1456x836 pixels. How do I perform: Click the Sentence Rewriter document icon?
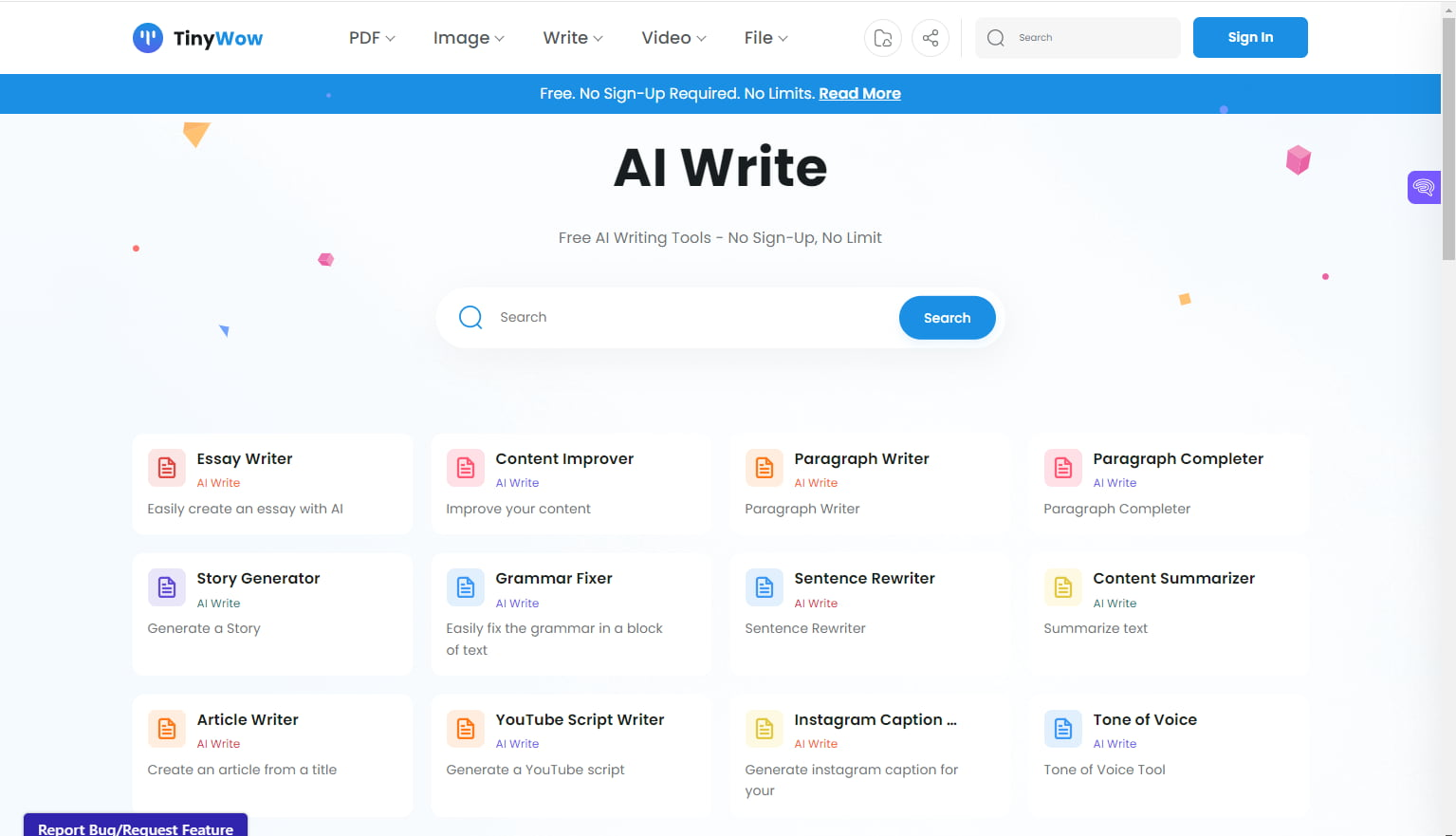(765, 587)
